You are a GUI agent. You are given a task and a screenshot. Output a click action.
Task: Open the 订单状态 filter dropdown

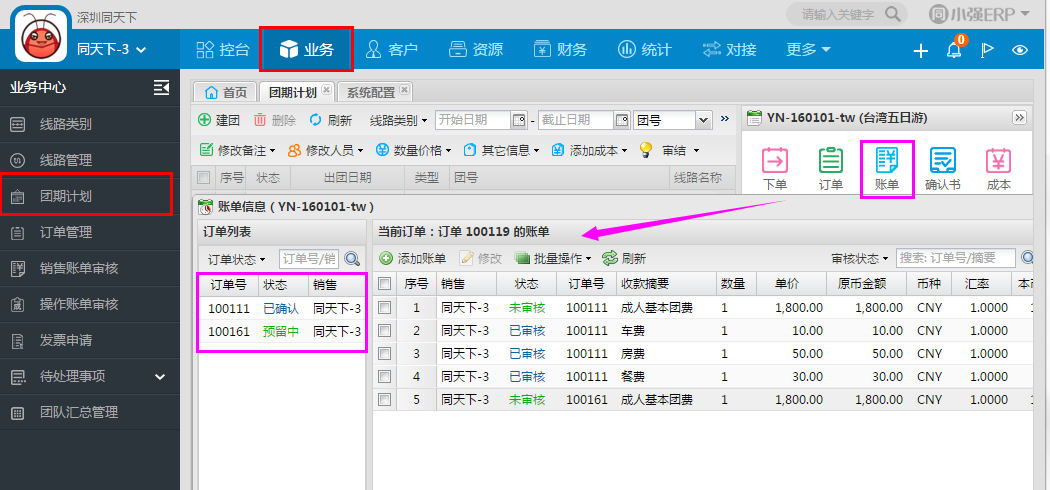[236, 259]
